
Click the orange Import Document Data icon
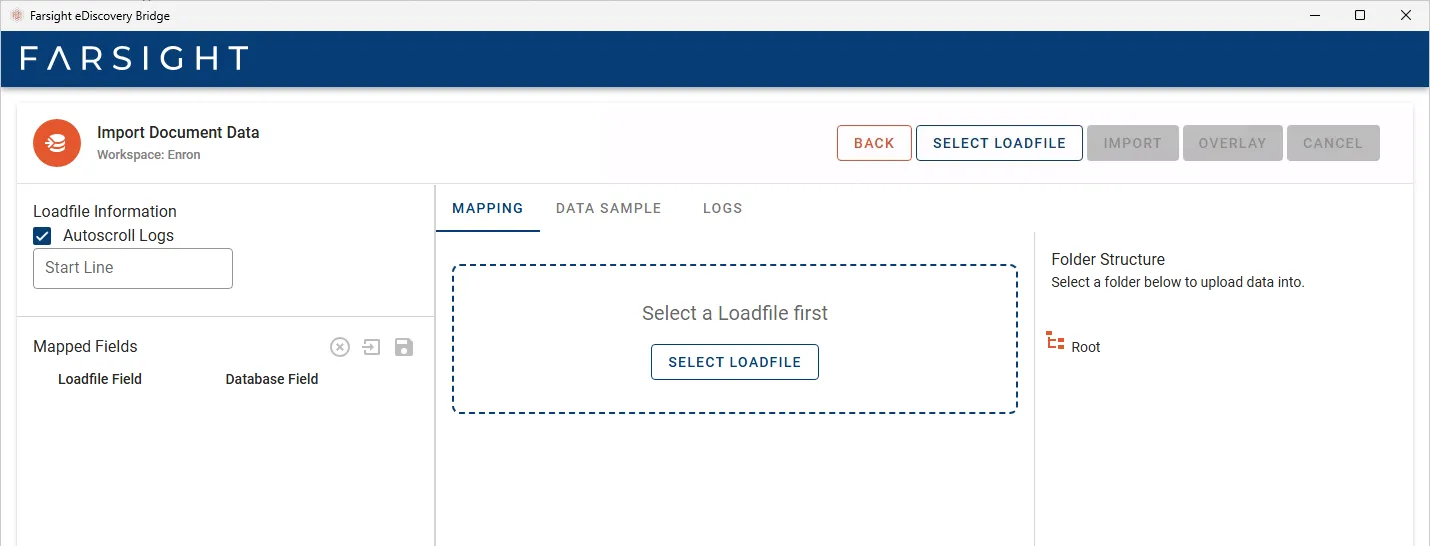57,143
